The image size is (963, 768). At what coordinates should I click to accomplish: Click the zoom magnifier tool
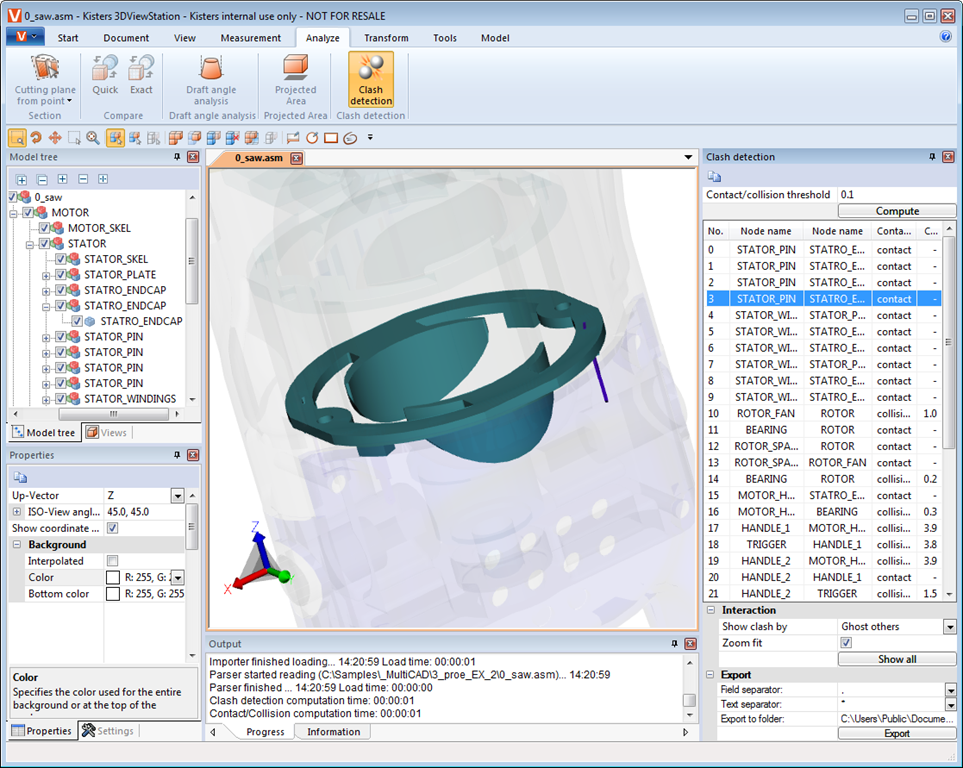pos(93,138)
